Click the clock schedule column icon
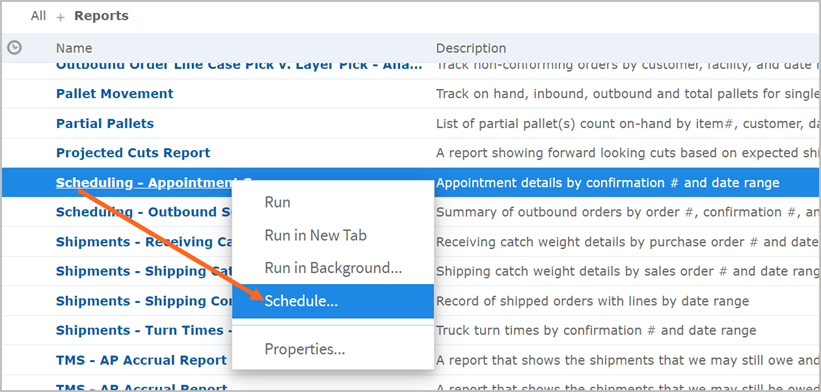The image size is (821, 392). pos(15,48)
